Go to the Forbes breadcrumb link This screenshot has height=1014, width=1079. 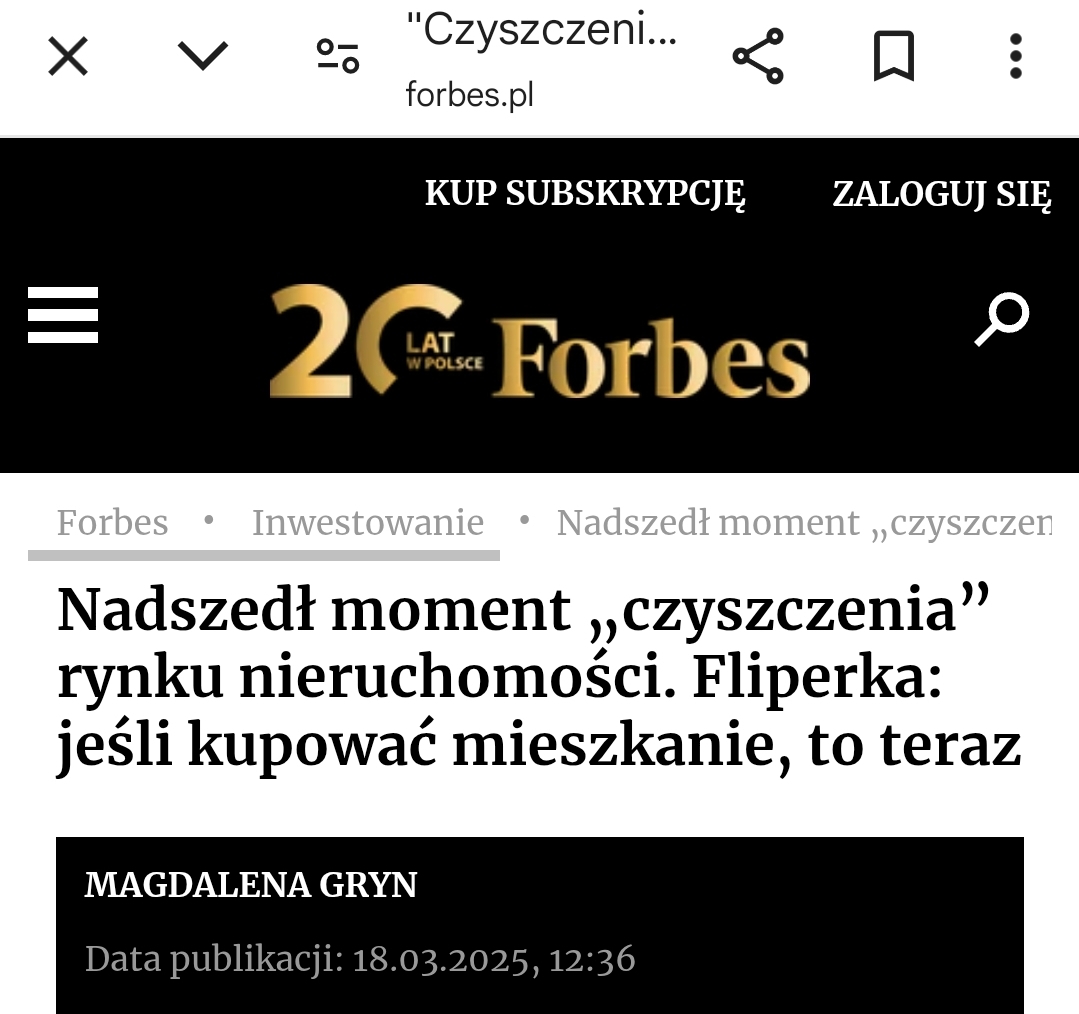click(112, 522)
